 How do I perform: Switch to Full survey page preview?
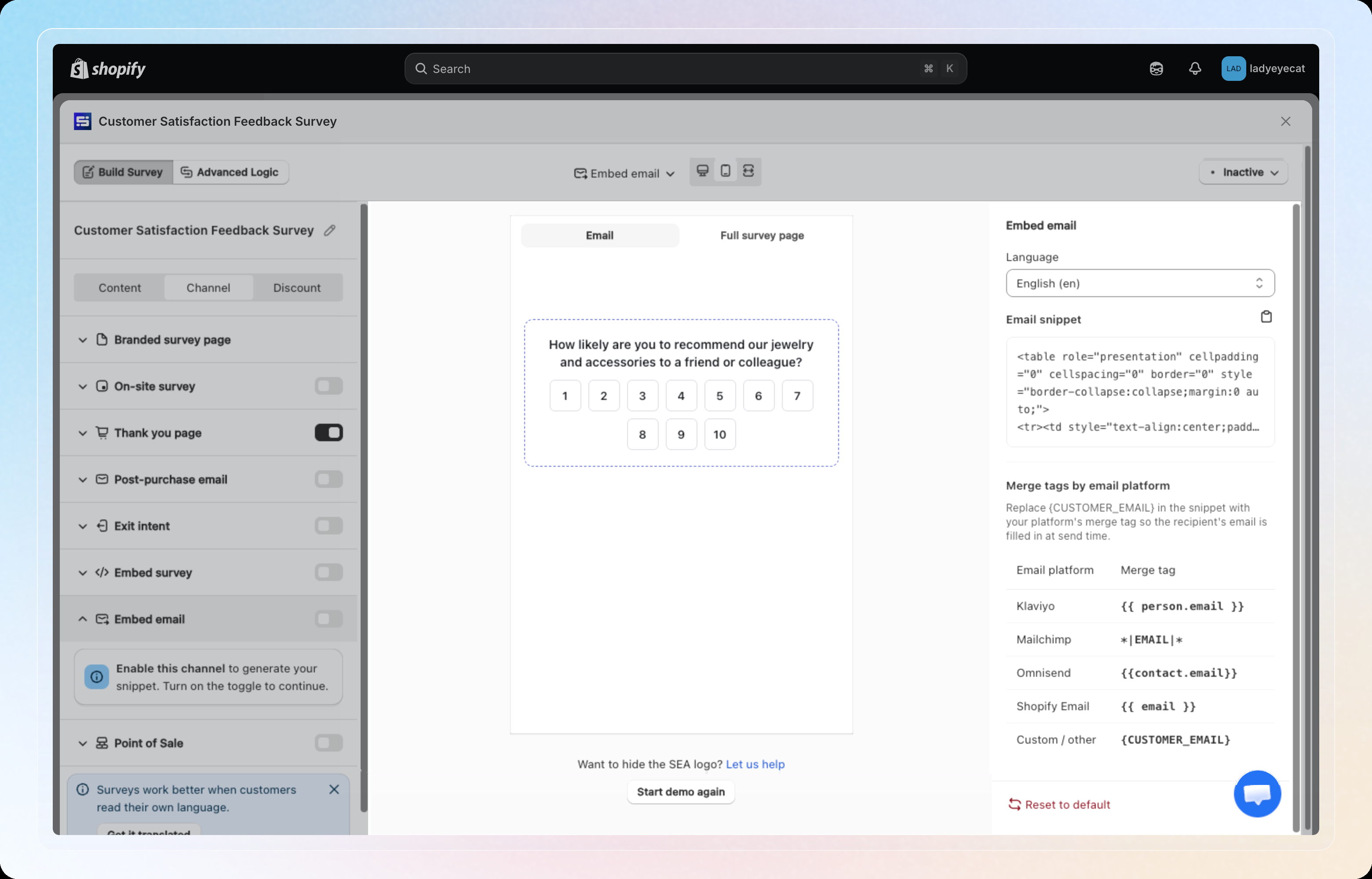tap(762, 235)
